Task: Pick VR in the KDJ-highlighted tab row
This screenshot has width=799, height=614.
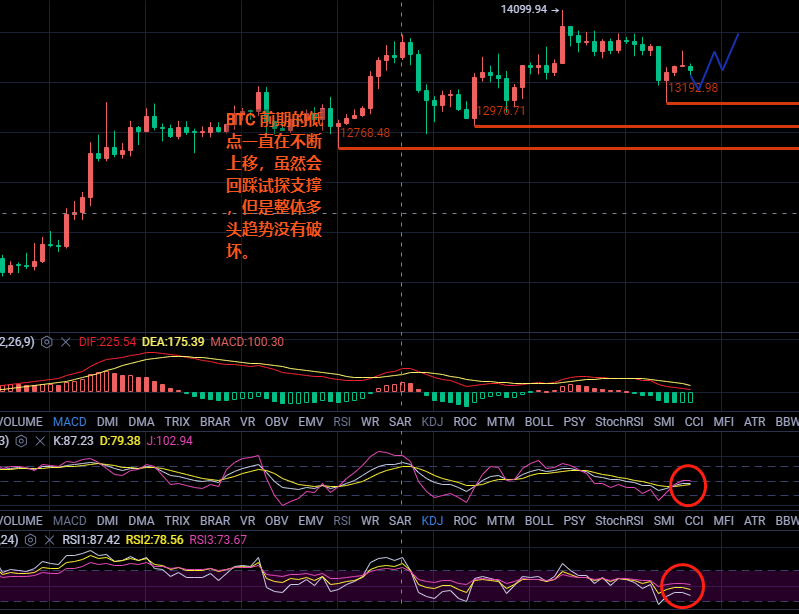Action: pyautogui.click(x=248, y=521)
